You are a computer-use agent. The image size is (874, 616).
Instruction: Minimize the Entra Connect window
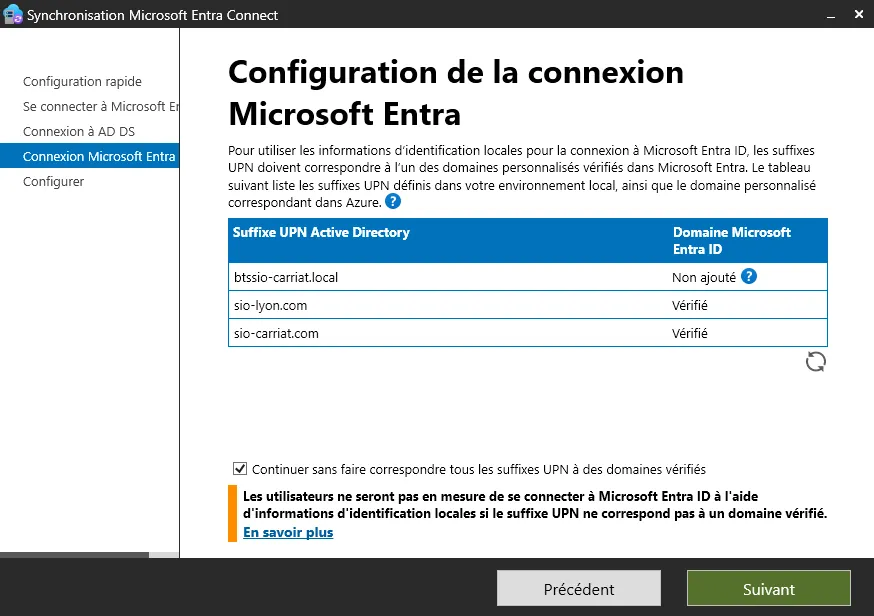829,15
